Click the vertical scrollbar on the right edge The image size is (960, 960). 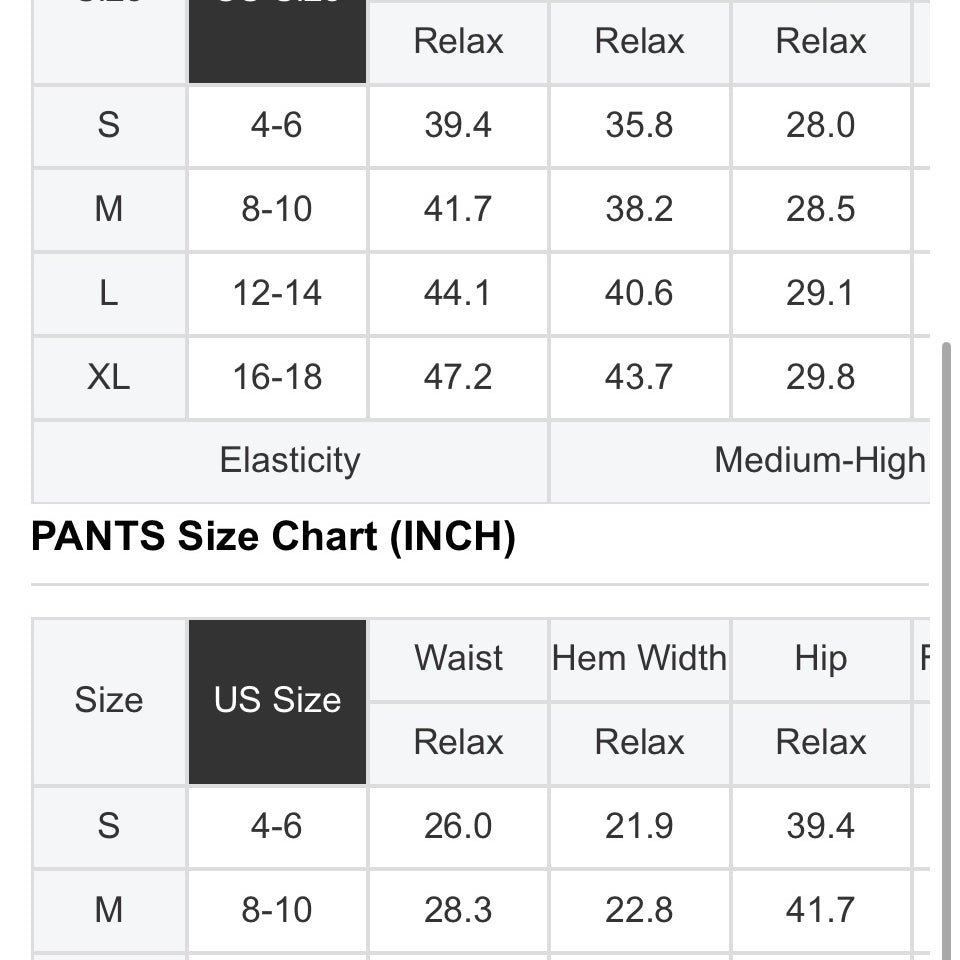pos(945,640)
